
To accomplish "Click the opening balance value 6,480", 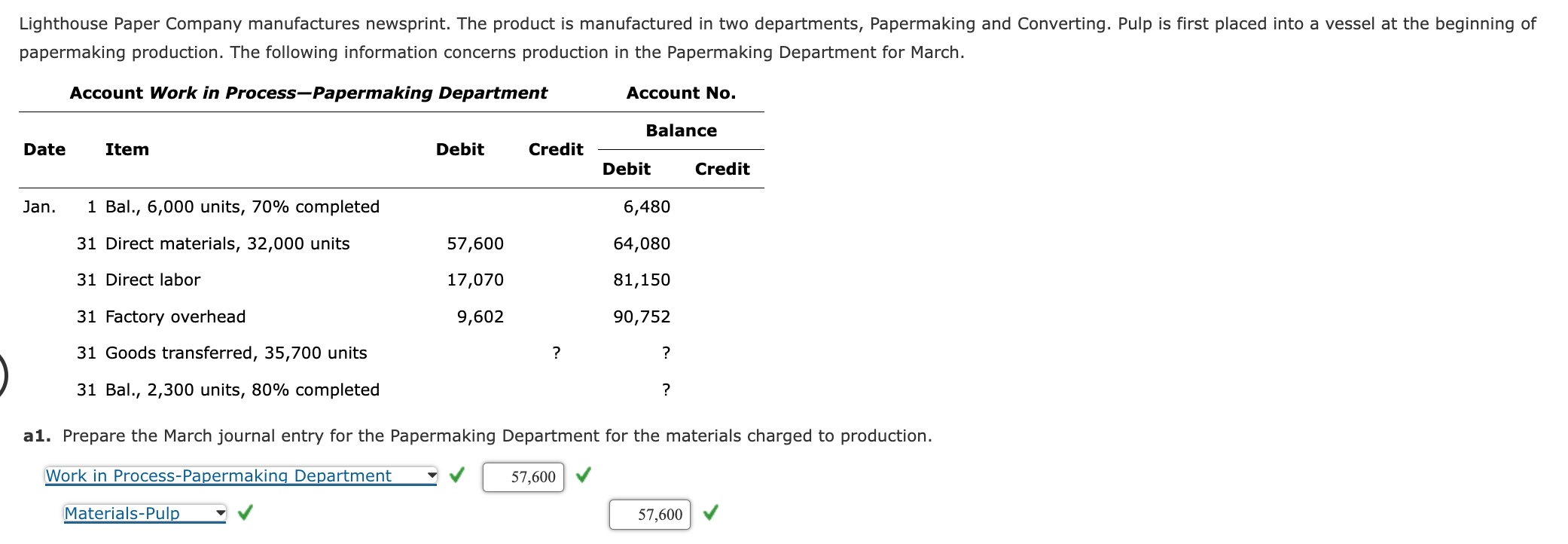I will tap(646, 207).
